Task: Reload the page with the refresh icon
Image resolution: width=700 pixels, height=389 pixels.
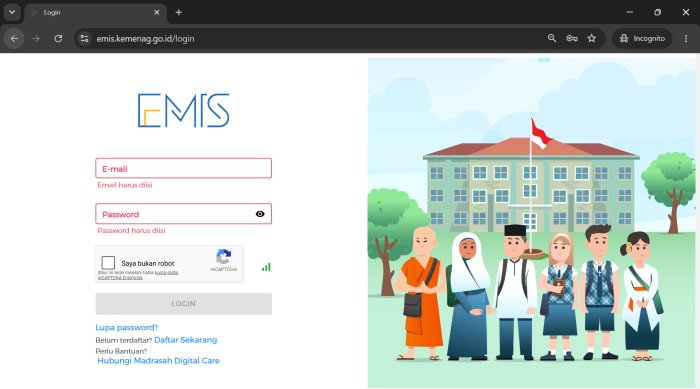Action: click(58, 38)
